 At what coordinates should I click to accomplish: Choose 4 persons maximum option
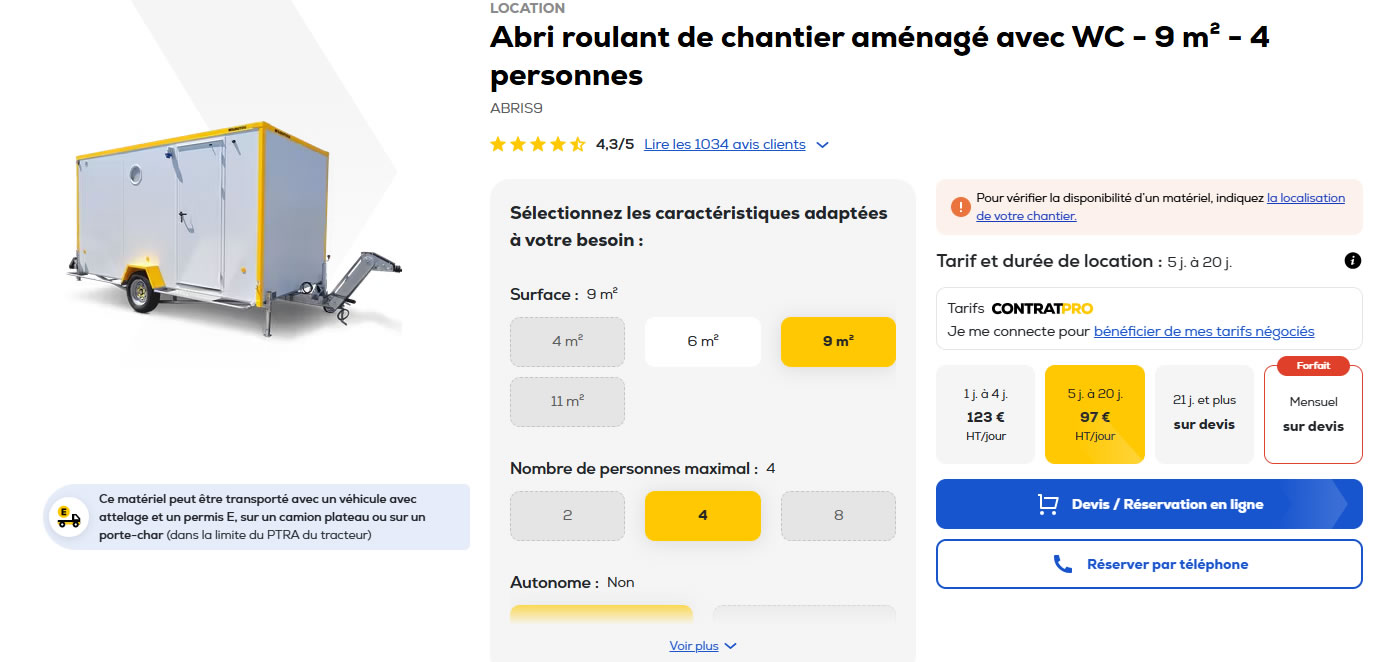point(703,516)
